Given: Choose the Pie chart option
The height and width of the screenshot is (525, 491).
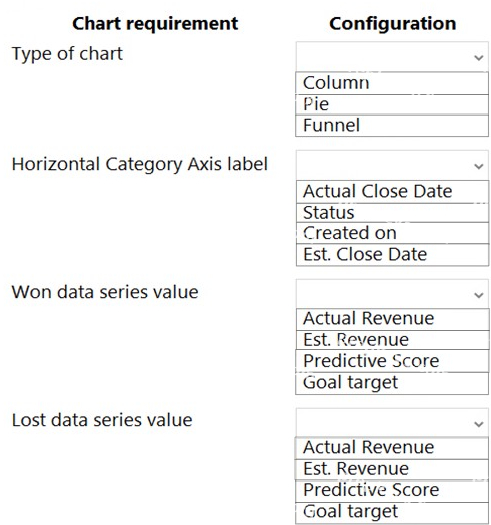Looking at the screenshot, I should click(x=392, y=104).
